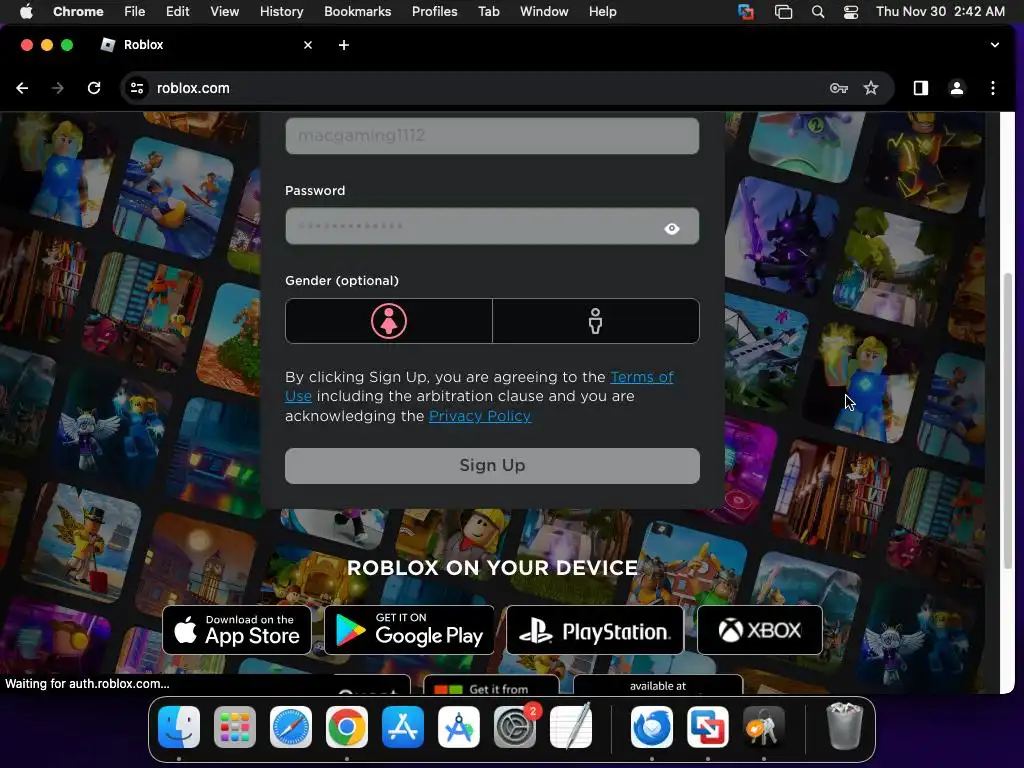Open a new tab with plus button
The image size is (1024, 768).
344,45
